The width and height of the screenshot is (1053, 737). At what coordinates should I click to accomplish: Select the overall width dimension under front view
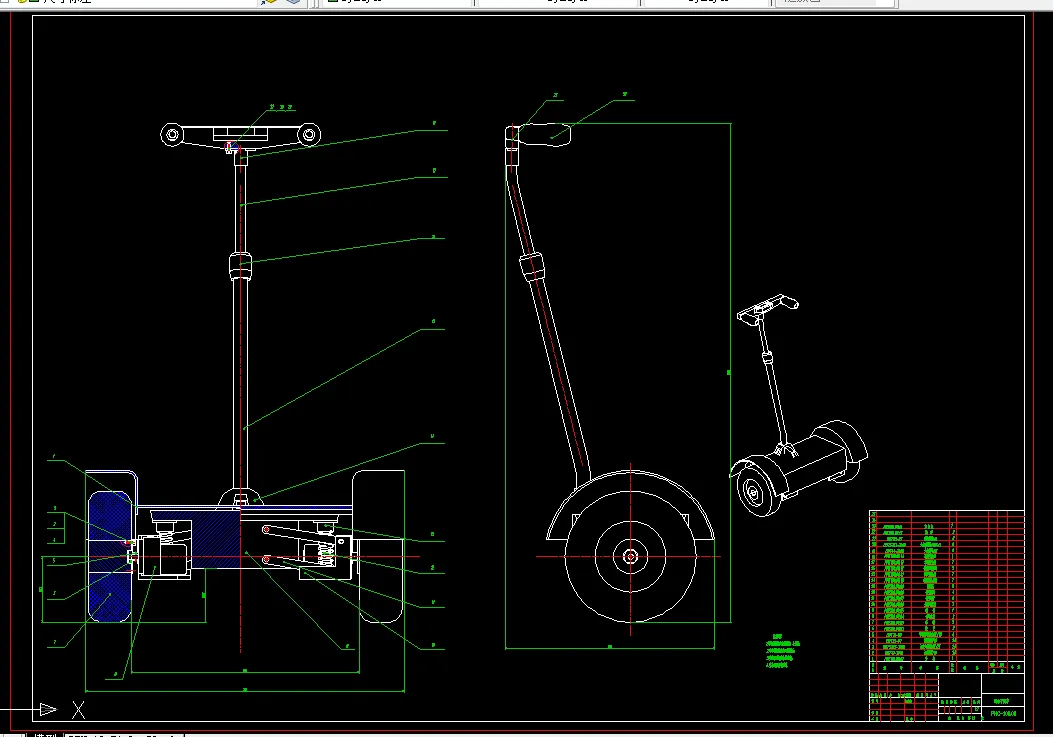tap(244, 691)
